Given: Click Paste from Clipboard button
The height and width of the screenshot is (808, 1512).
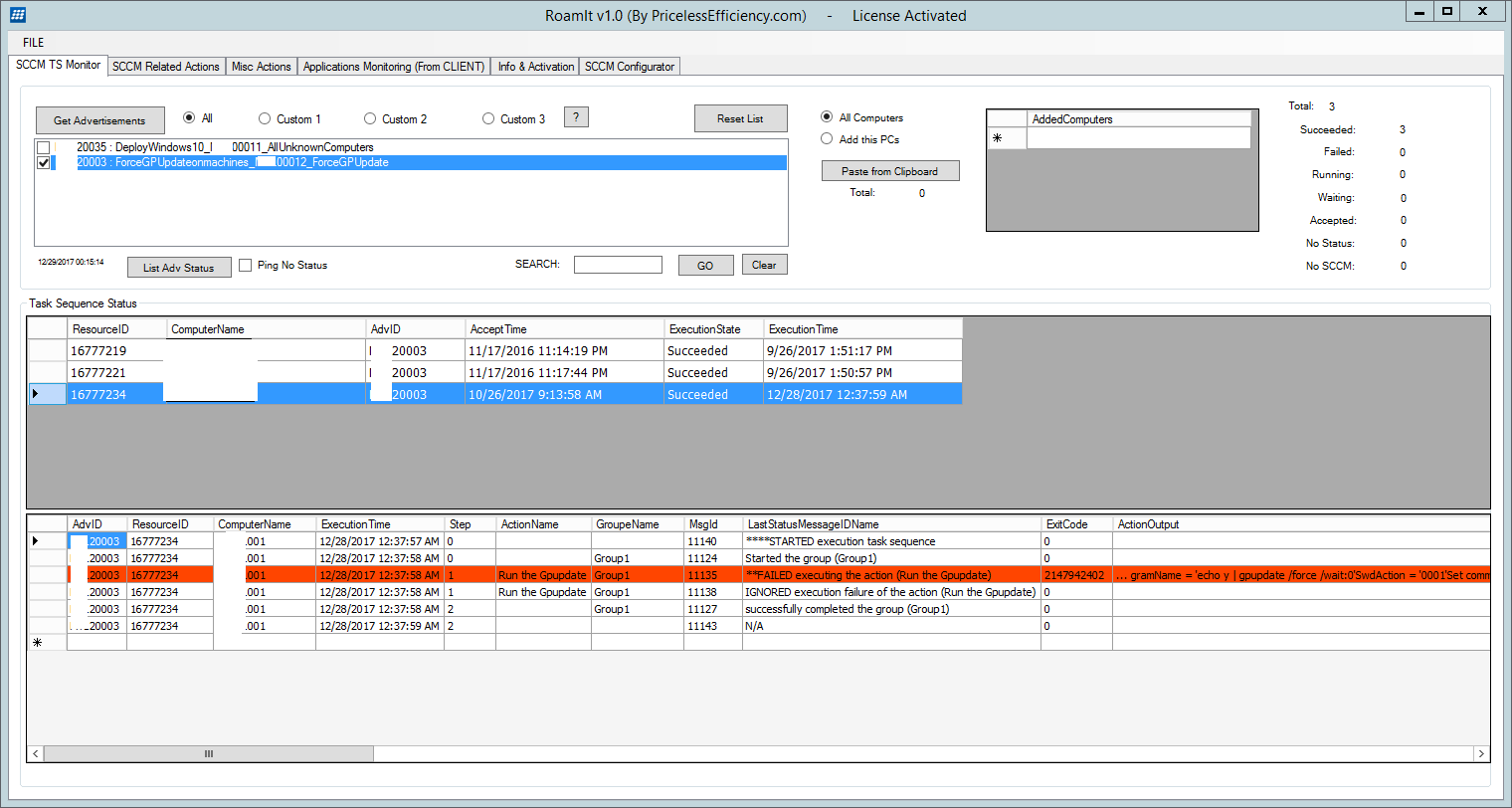Looking at the screenshot, I should pos(889,171).
